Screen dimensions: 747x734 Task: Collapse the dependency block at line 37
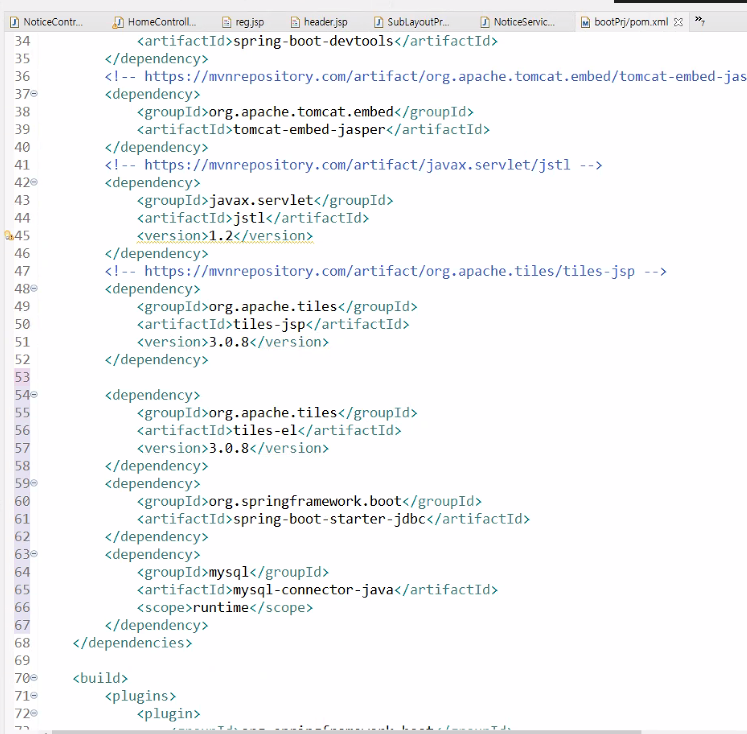(34, 93)
